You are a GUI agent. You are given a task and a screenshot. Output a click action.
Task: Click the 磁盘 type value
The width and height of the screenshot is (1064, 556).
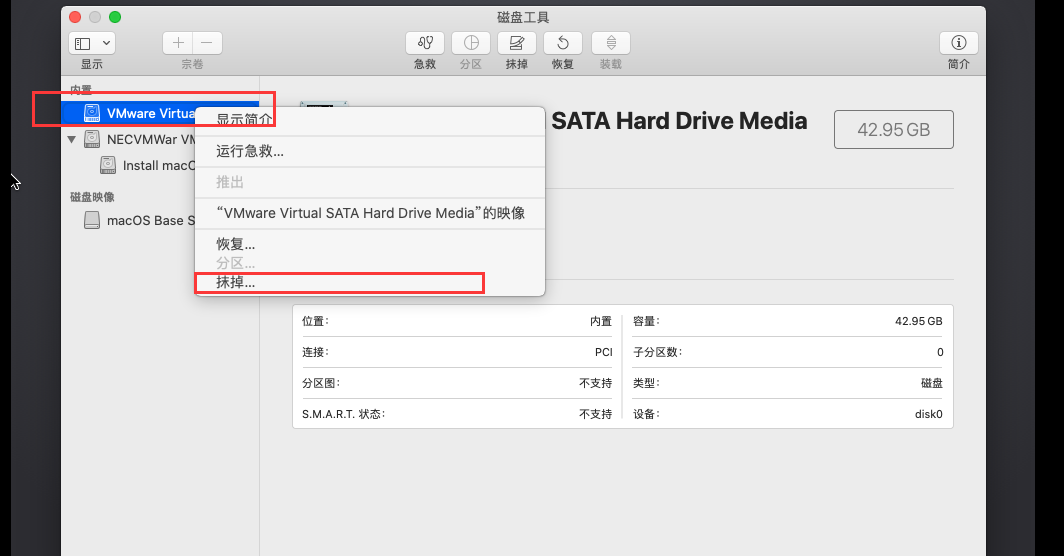[x=932, y=383]
